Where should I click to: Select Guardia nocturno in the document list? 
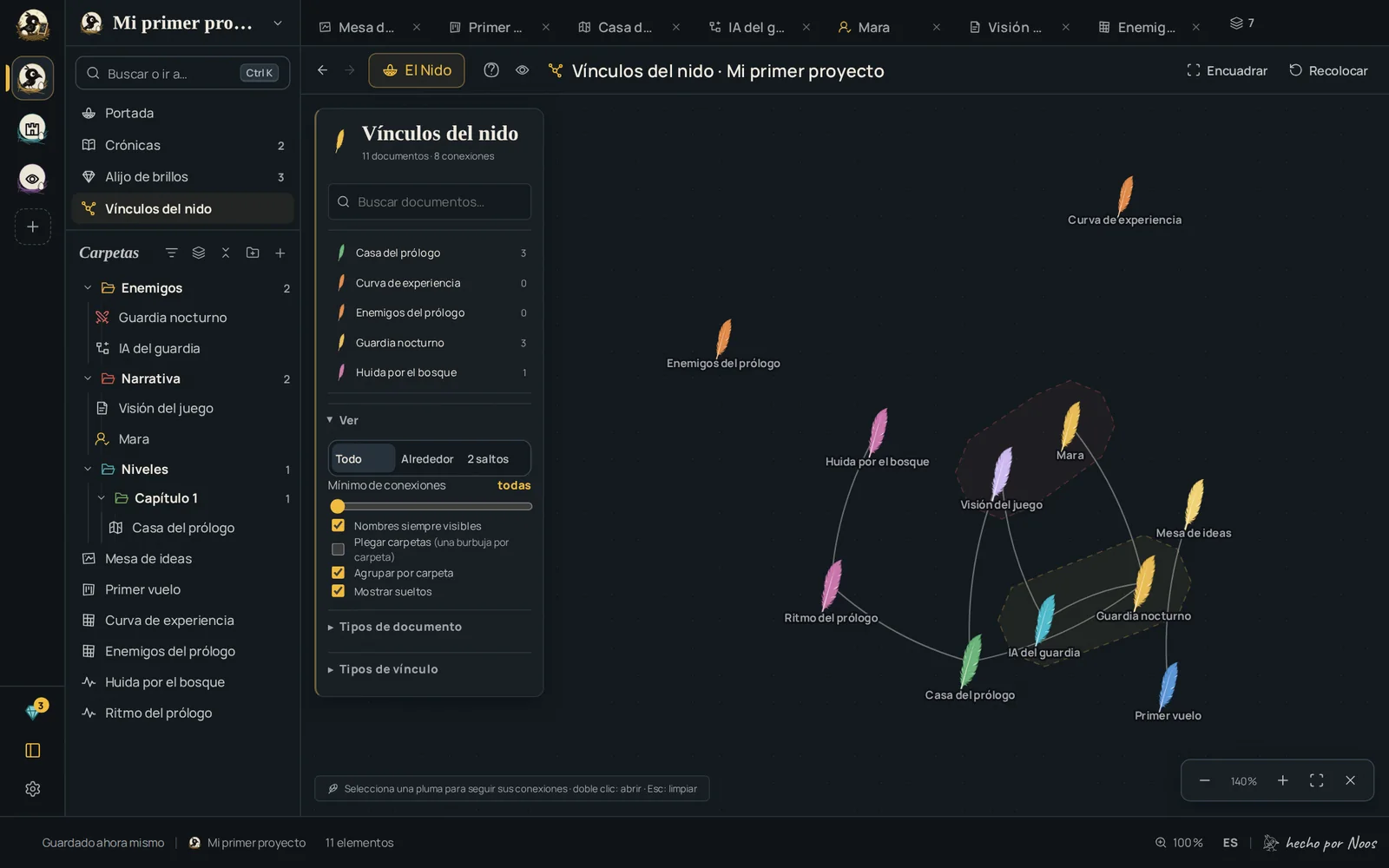[x=430, y=343]
